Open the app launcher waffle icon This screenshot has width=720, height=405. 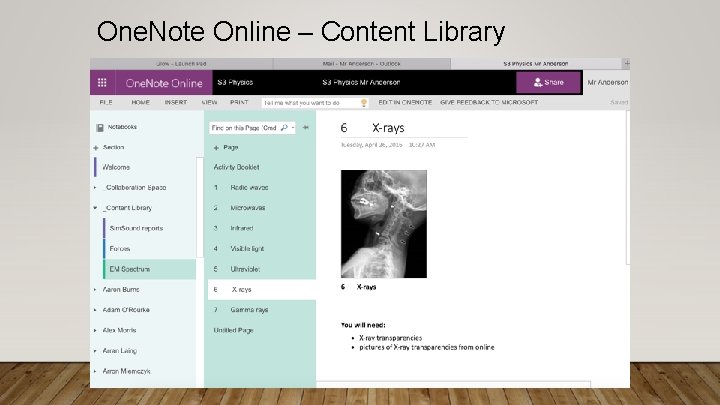(x=102, y=83)
